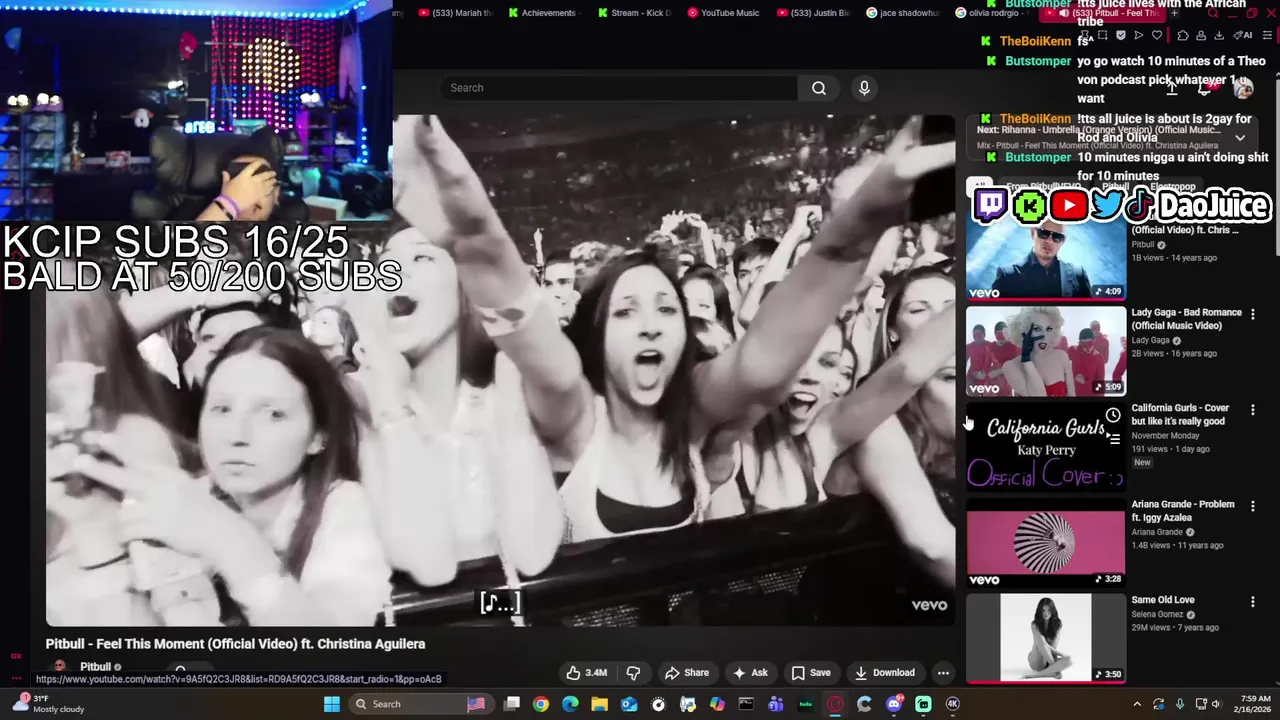Click the Opera GX sidebar logo icon
1280x720 pixels.
[16, 656]
